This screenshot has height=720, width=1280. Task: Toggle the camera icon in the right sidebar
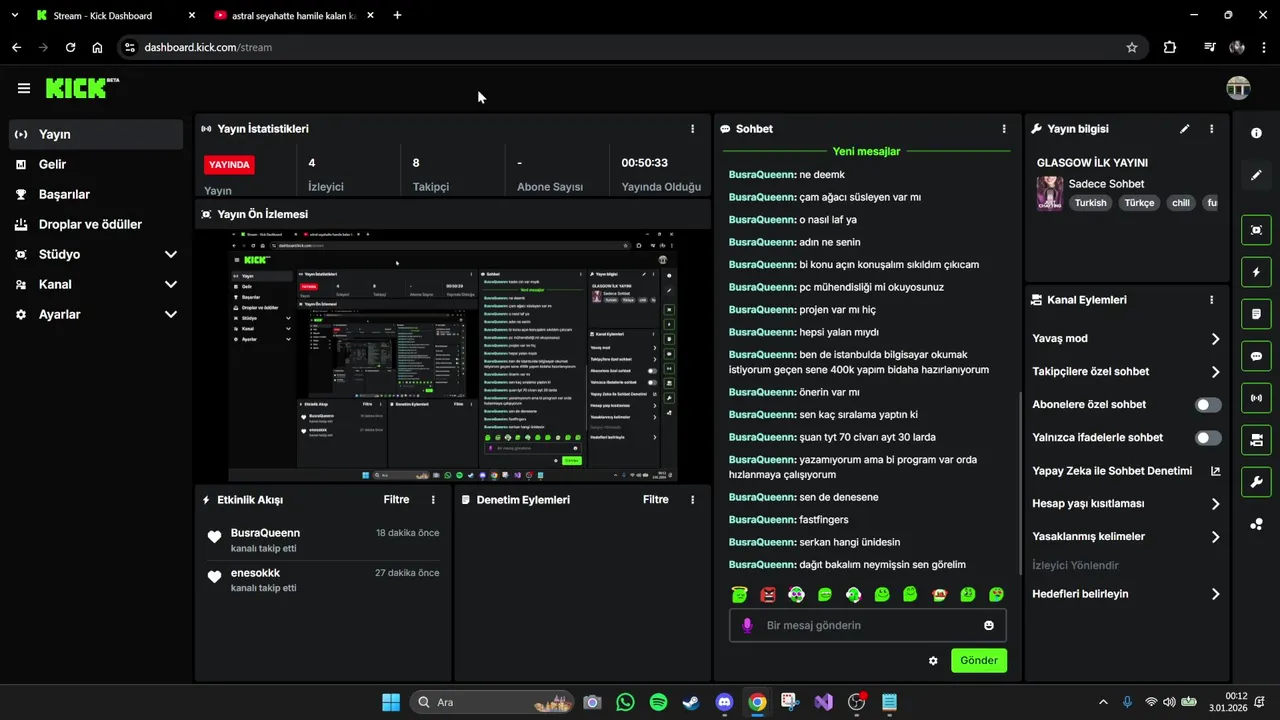[x=1256, y=440]
